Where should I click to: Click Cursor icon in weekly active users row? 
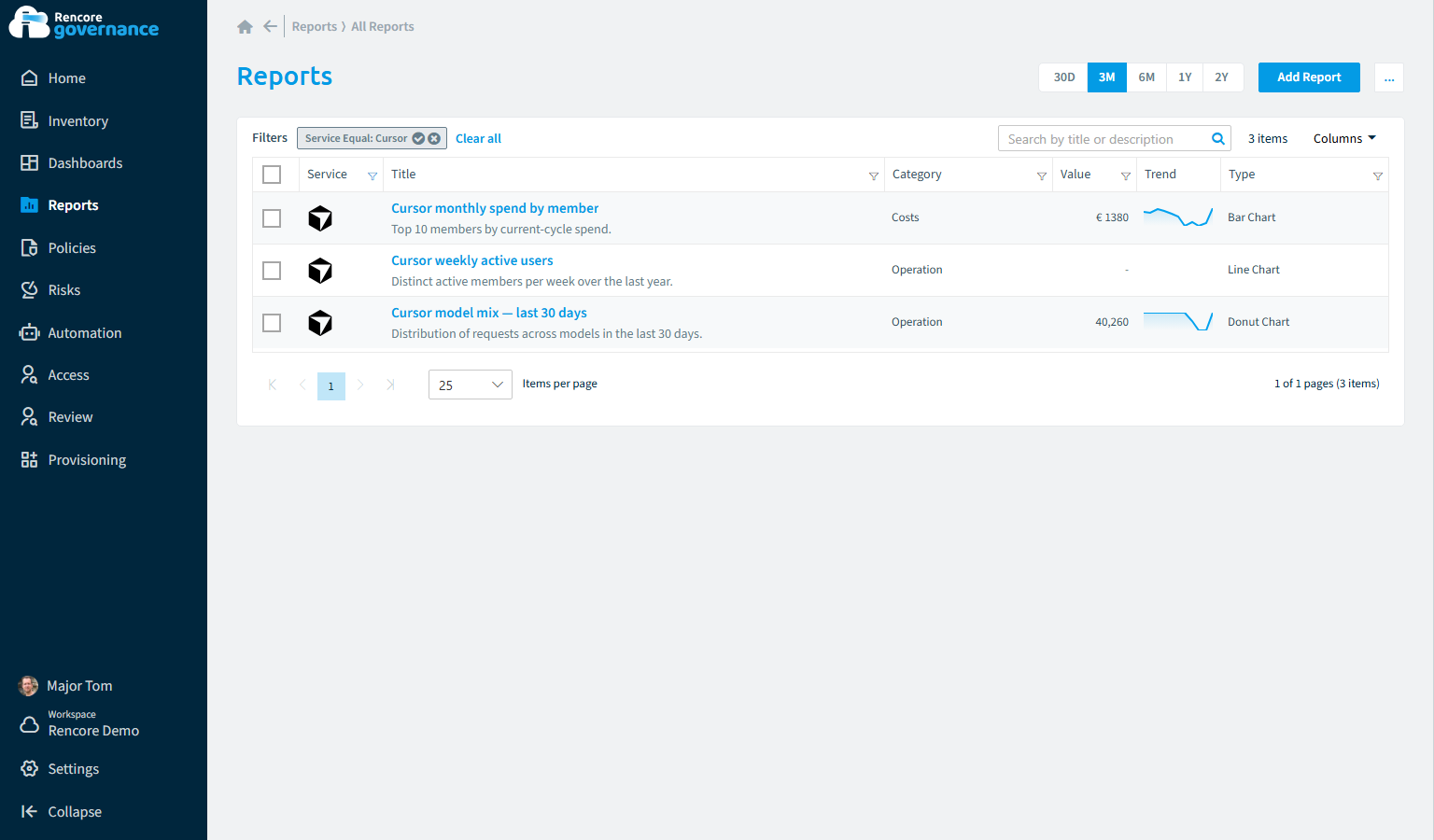point(320,271)
